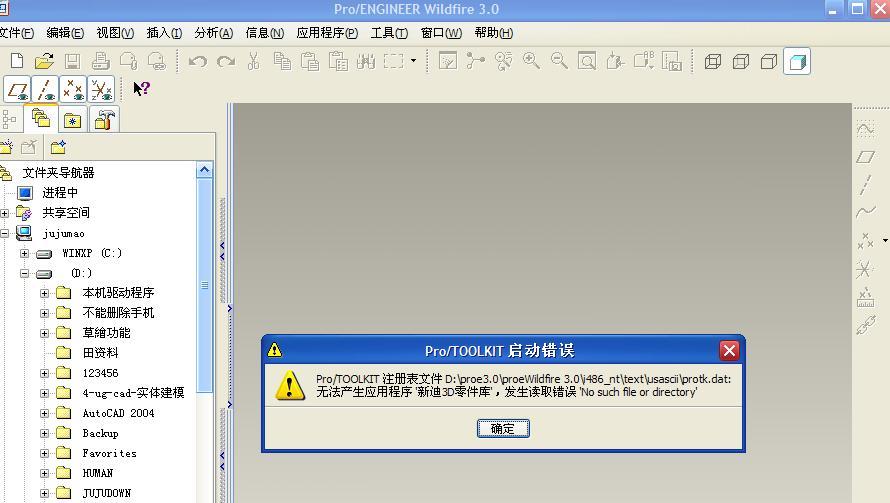Expand the 草绘功能 folder
The height and width of the screenshot is (503, 890).
point(44,333)
